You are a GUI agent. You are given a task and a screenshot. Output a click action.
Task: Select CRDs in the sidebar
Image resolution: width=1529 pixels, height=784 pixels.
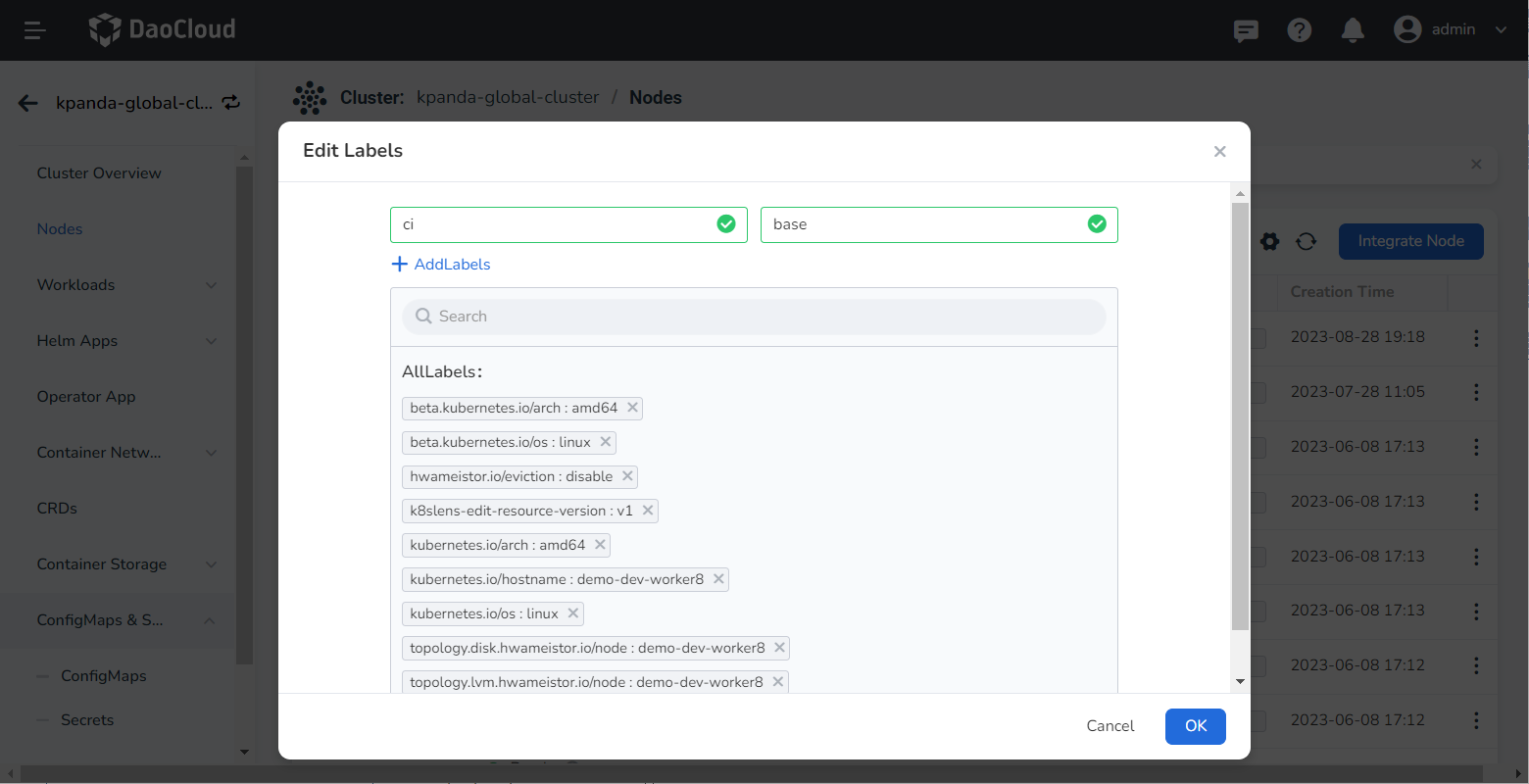(57, 509)
